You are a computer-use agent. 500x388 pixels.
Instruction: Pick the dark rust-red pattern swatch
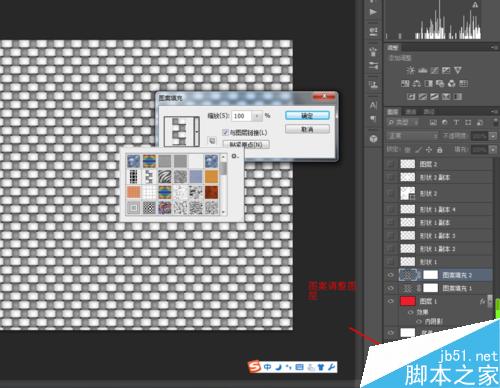point(212,192)
